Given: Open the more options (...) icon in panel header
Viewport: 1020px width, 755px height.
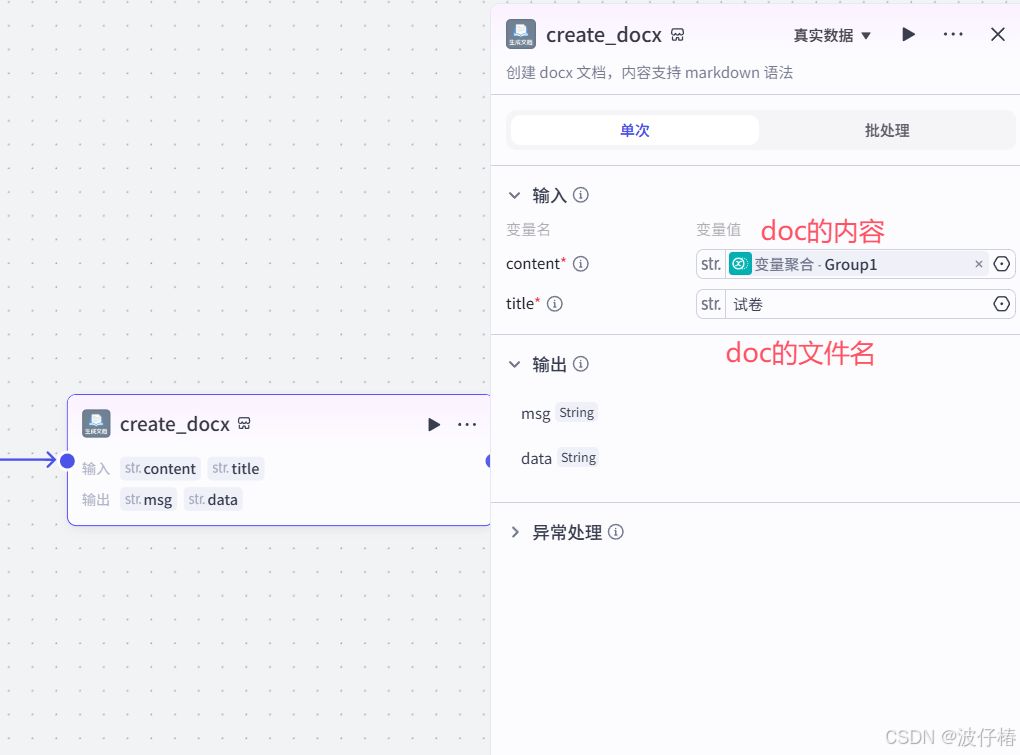Looking at the screenshot, I should [952, 34].
